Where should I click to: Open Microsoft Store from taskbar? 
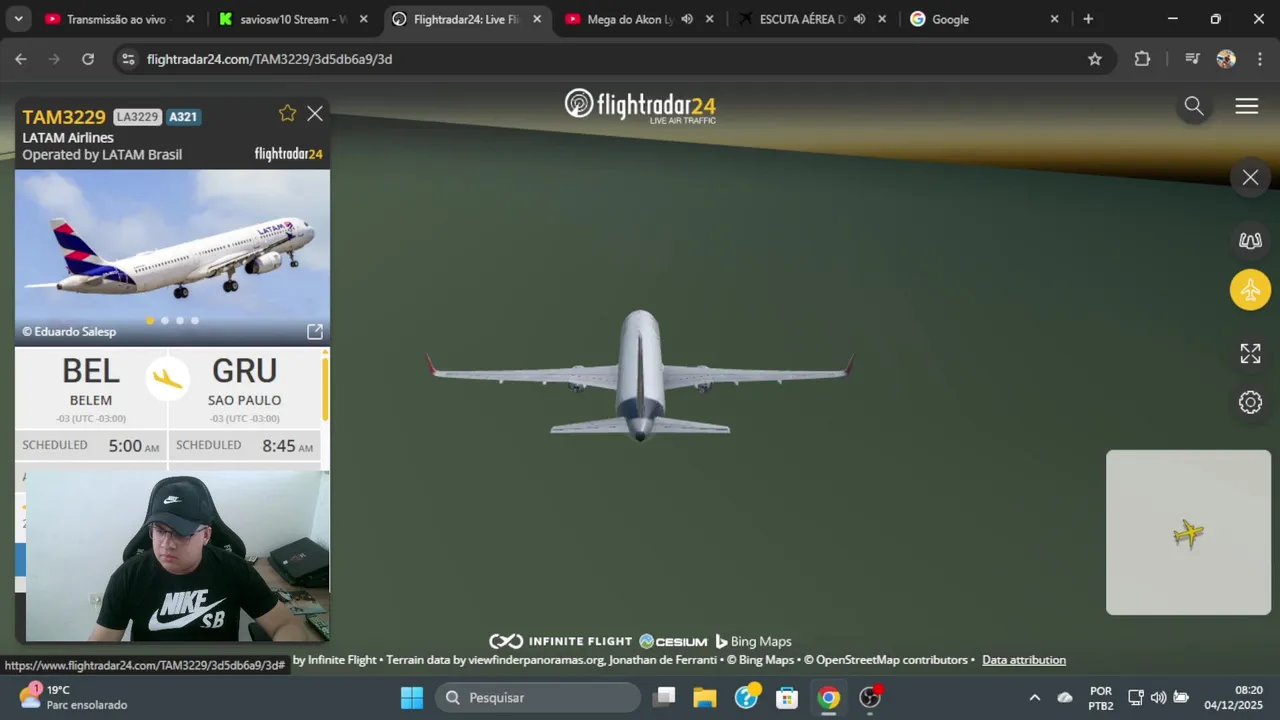coord(787,697)
